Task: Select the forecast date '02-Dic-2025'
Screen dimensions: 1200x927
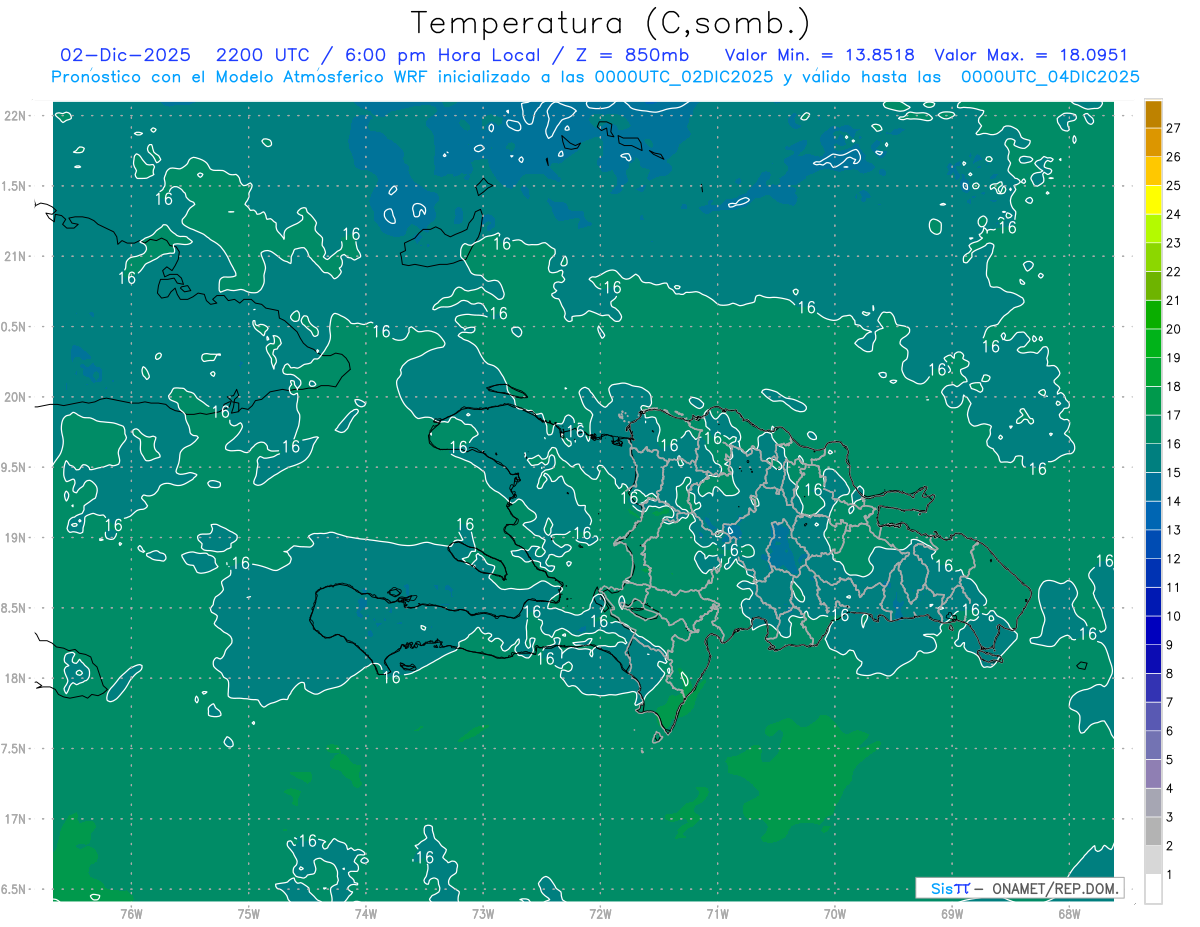Action: pyautogui.click(x=125, y=55)
